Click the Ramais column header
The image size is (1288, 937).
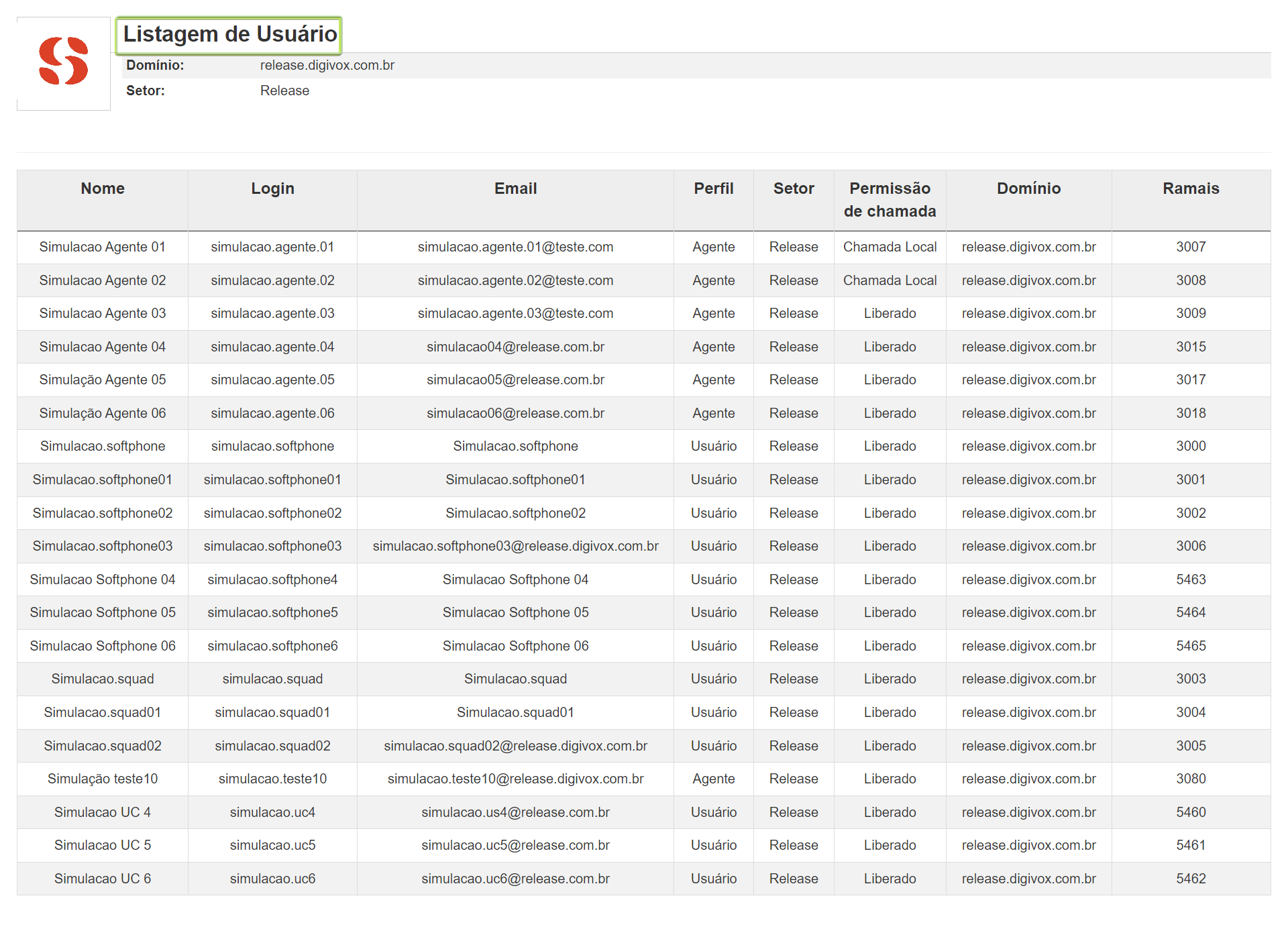coord(1190,188)
